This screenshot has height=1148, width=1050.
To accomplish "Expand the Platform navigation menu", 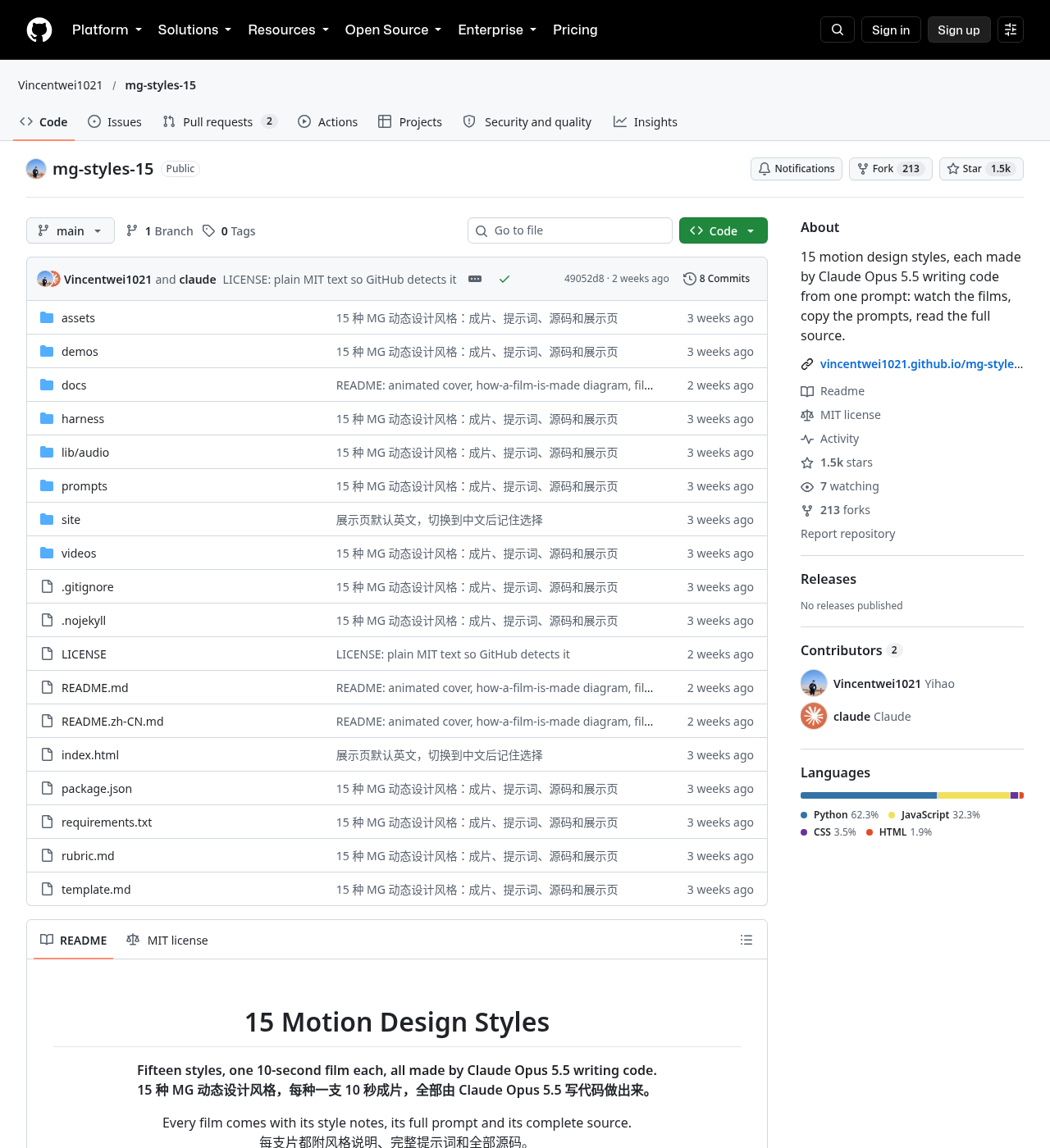I will click(x=107, y=30).
